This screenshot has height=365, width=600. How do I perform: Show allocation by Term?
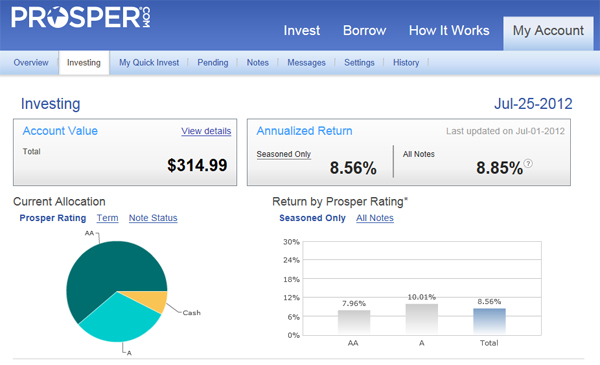point(108,218)
